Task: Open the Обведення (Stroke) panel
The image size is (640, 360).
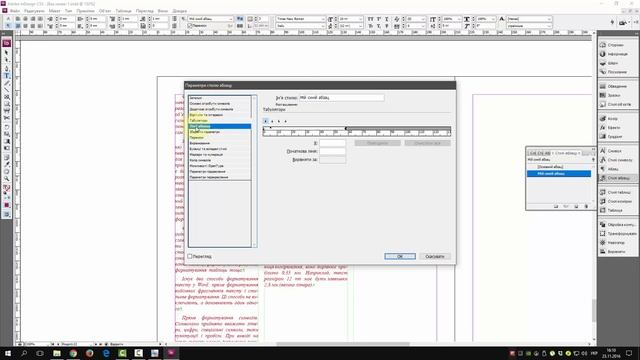Action: (618, 86)
